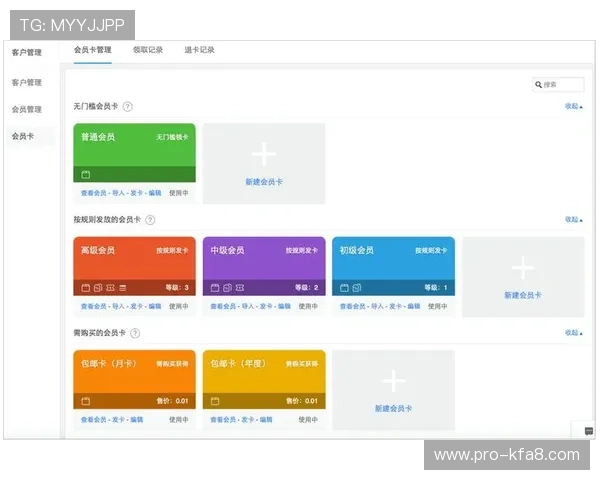Click help question mark beside 需购买的会员卡
The width and height of the screenshot is (600, 480).
135,333
